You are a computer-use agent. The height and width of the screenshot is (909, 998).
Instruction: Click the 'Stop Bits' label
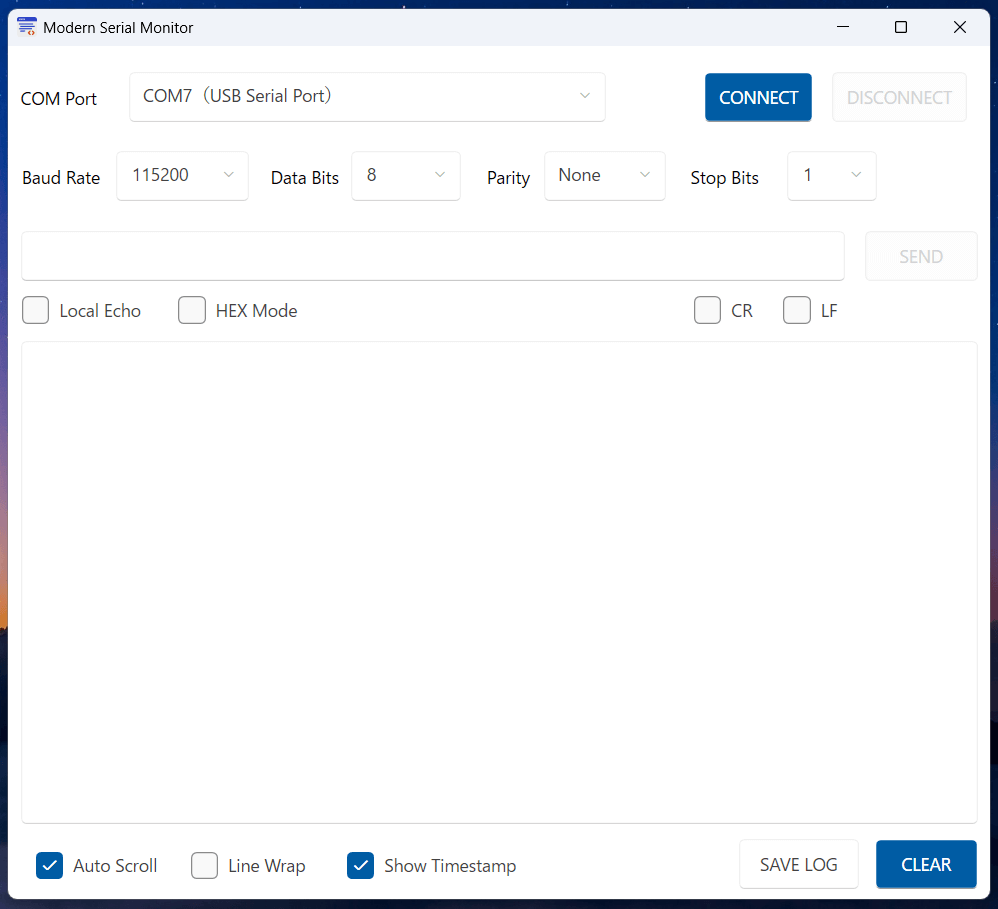click(724, 178)
